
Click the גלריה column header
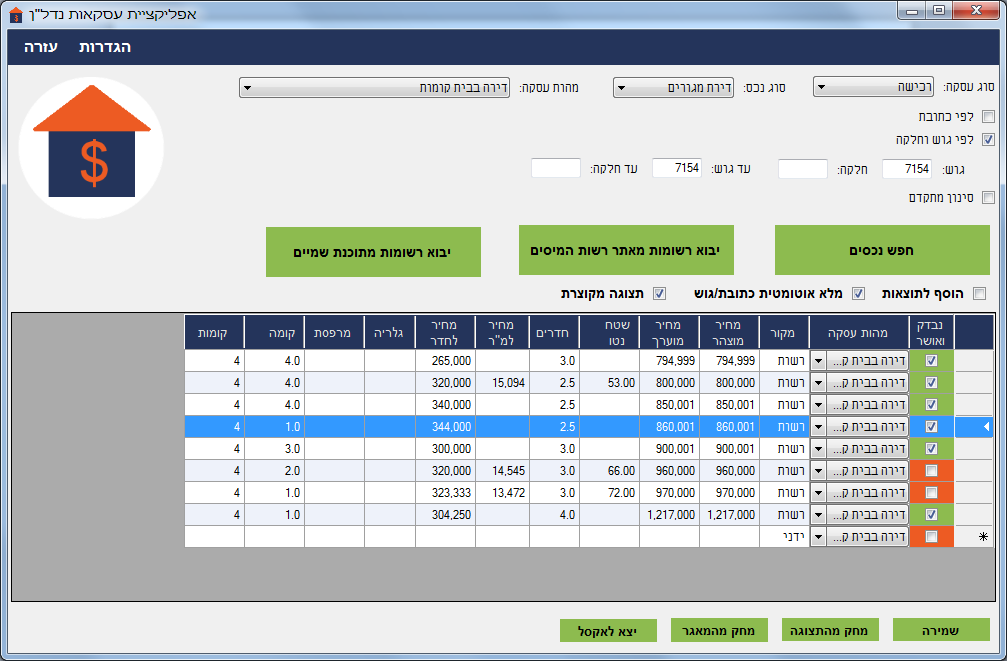coord(389,332)
